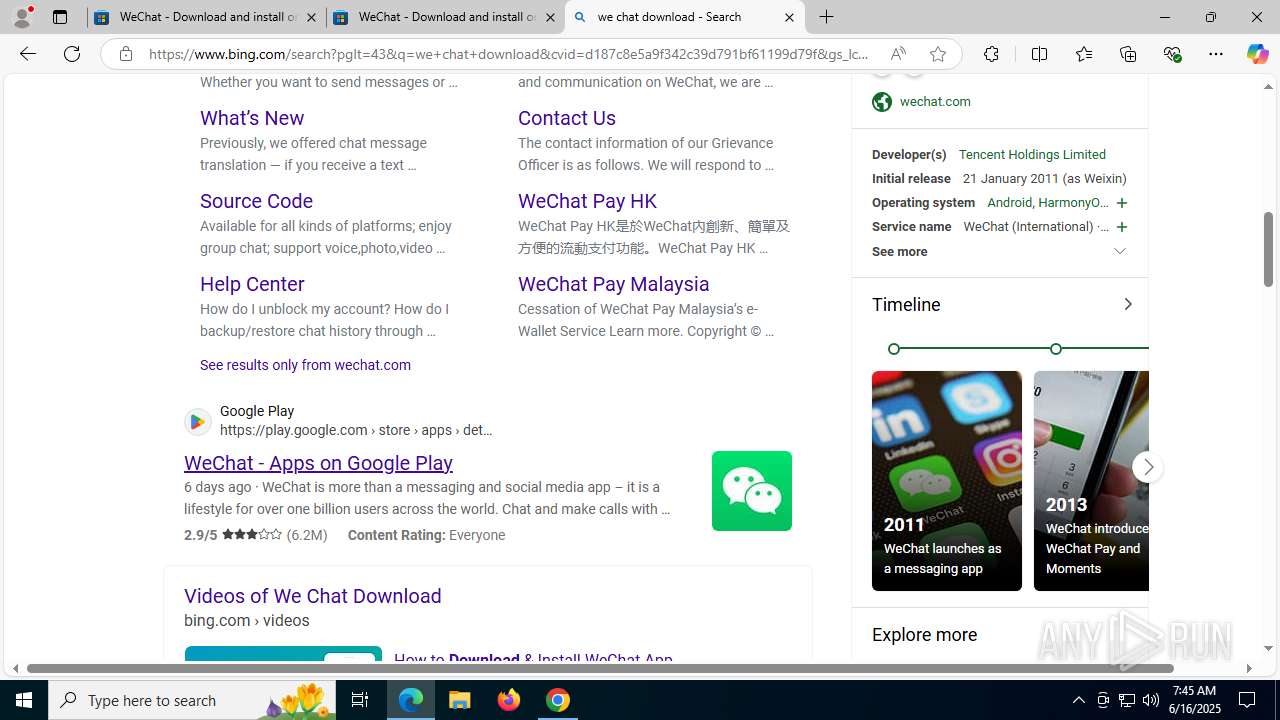
Task: Close the second WeChat tab
Action: (550, 17)
